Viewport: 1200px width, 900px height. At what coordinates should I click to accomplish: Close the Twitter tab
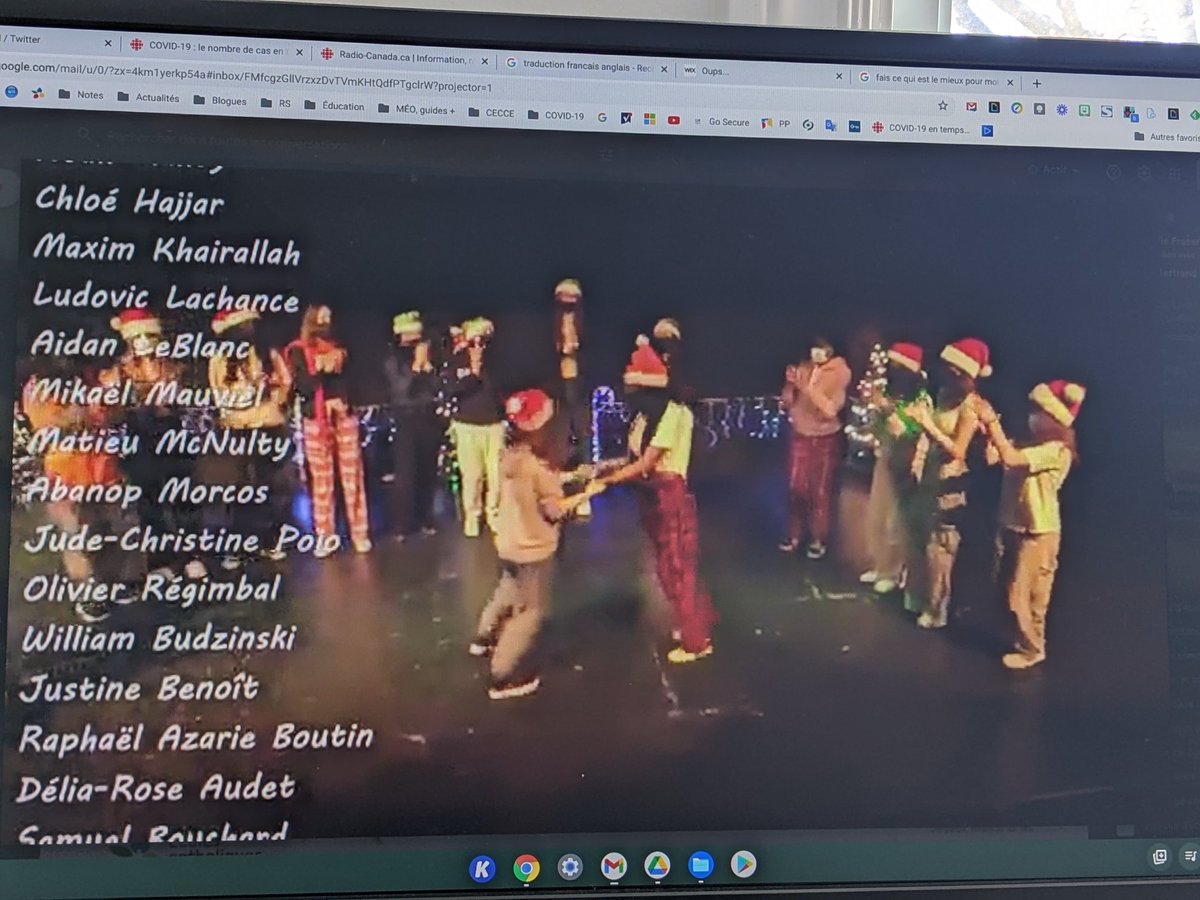[x=109, y=43]
